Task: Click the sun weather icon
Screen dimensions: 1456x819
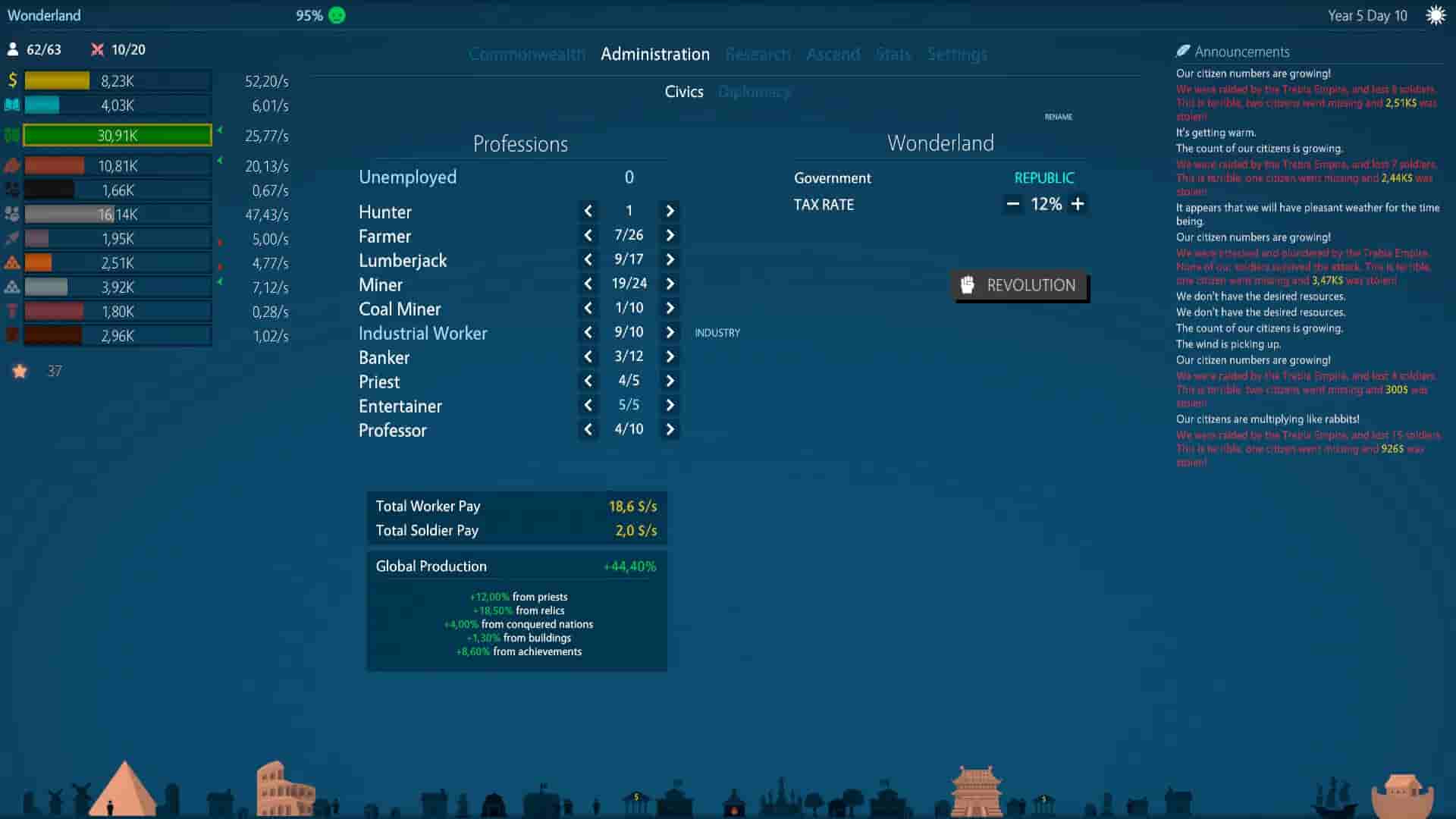Action: click(x=1436, y=16)
